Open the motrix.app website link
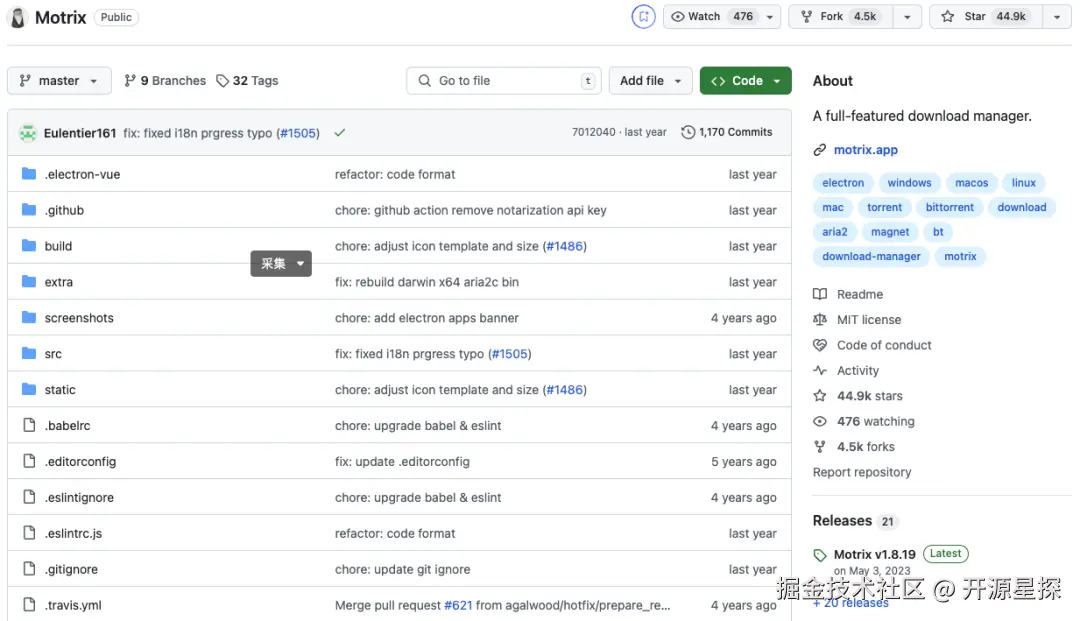Screen dimensions: 1080x621 point(866,150)
